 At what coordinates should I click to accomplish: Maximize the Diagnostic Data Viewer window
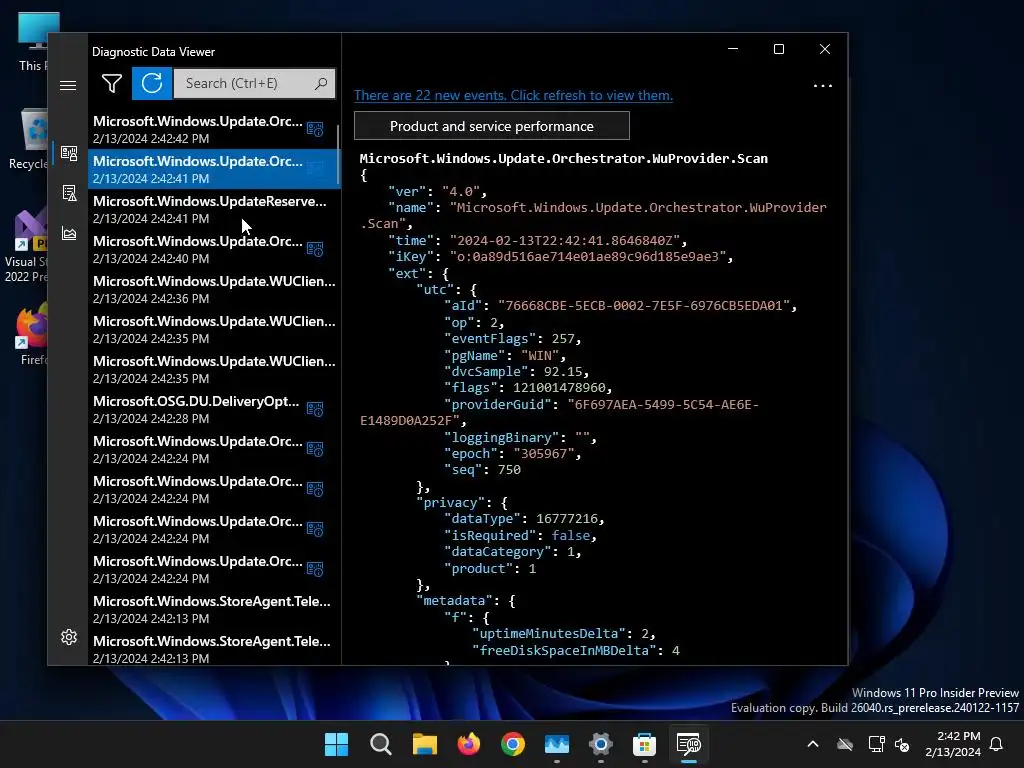pos(778,49)
